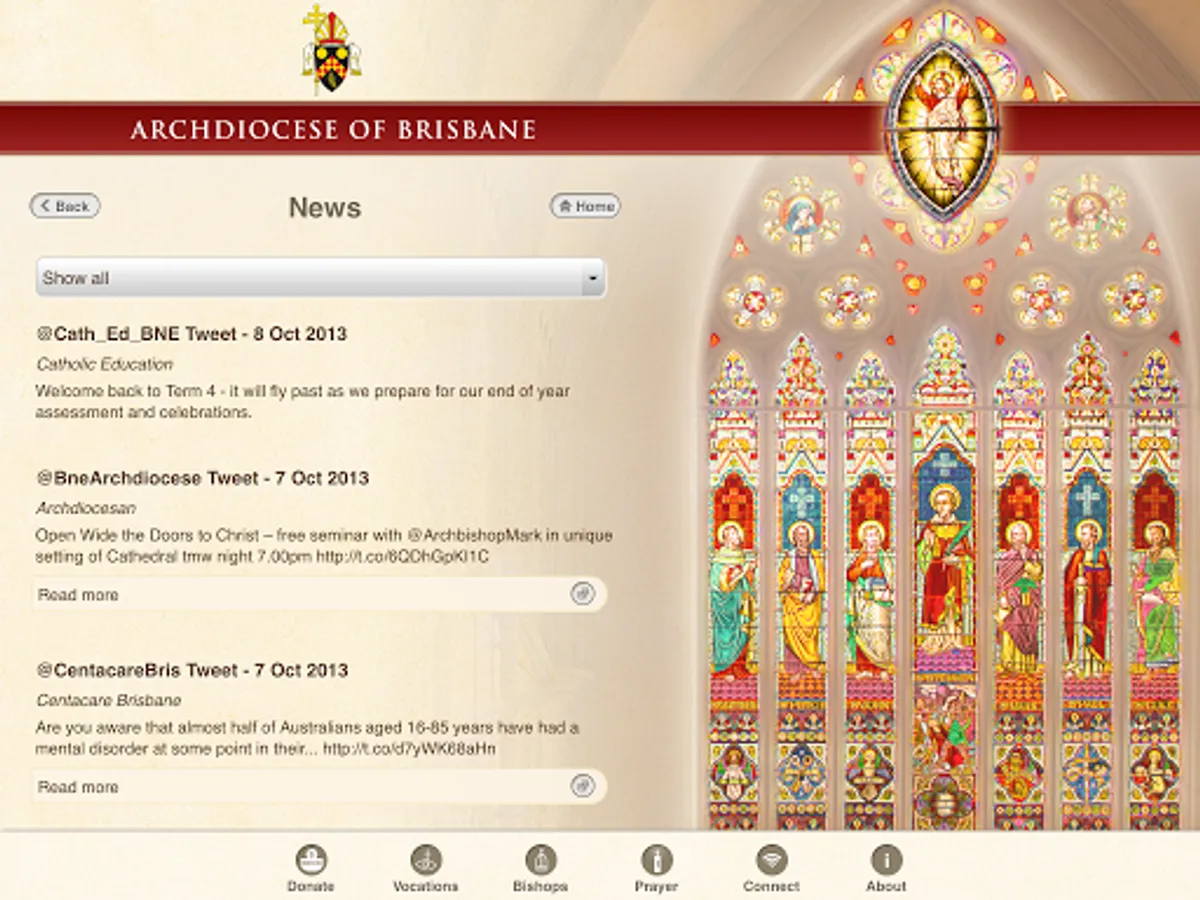This screenshot has height=900, width=1200.
Task: Click the 'Open Wide the Doors to Christ' text
Action: (x=324, y=545)
